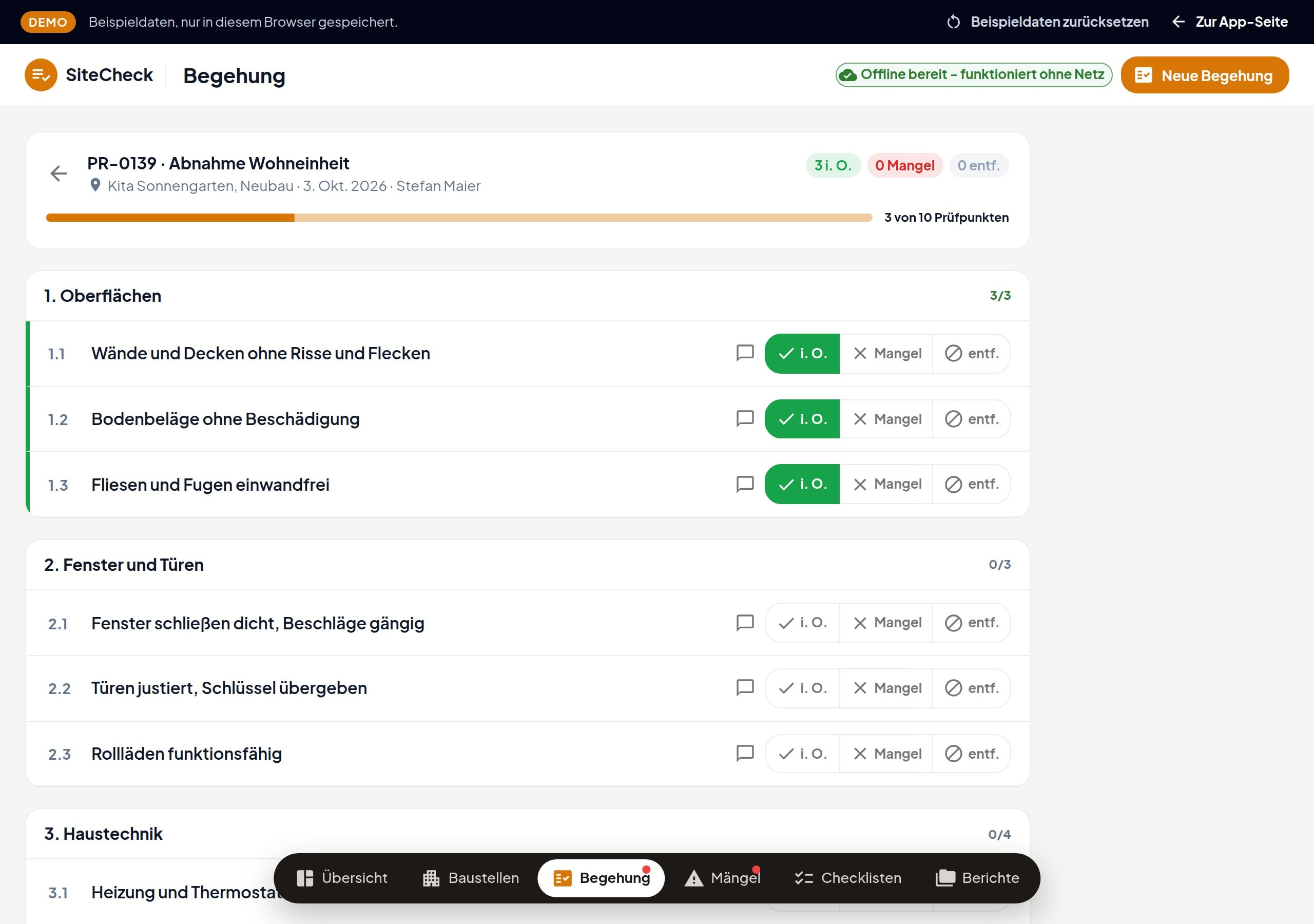The height and width of the screenshot is (924, 1314).
Task: Click the back arrow beside PR-0139
Action: pyautogui.click(x=59, y=174)
